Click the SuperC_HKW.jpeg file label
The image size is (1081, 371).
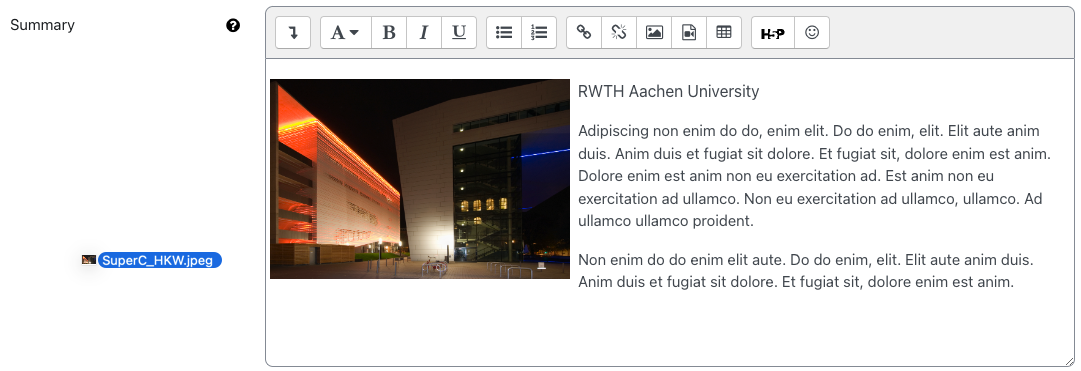[159, 260]
